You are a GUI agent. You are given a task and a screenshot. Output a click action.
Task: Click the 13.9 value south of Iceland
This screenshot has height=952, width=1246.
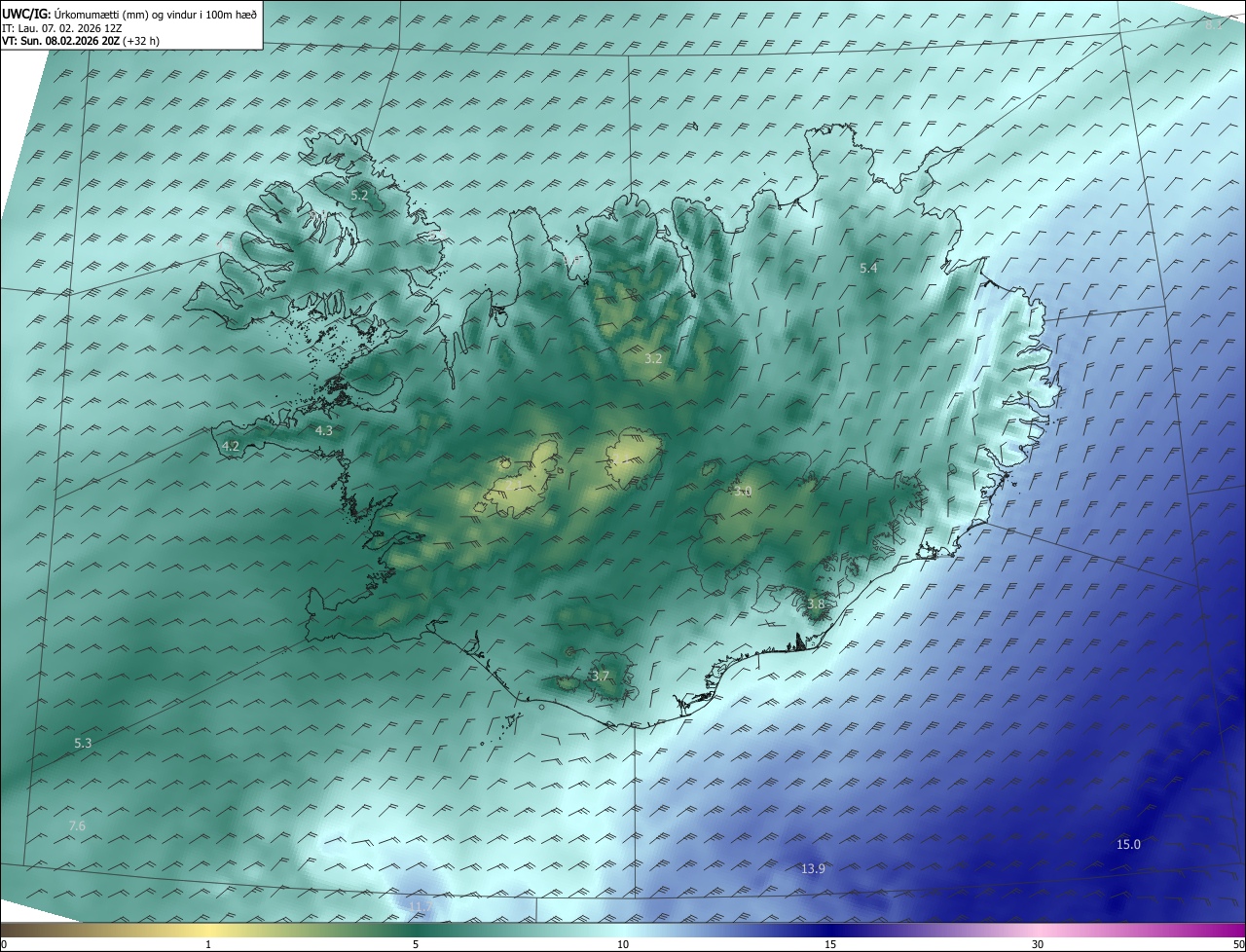point(813,869)
